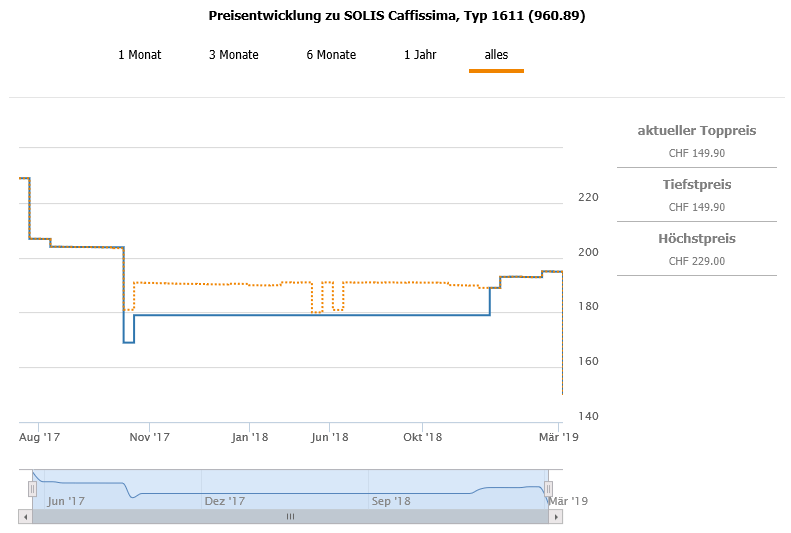Select the alles range tab
The height and width of the screenshot is (533, 791).
pyautogui.click(x=496, y=55)
